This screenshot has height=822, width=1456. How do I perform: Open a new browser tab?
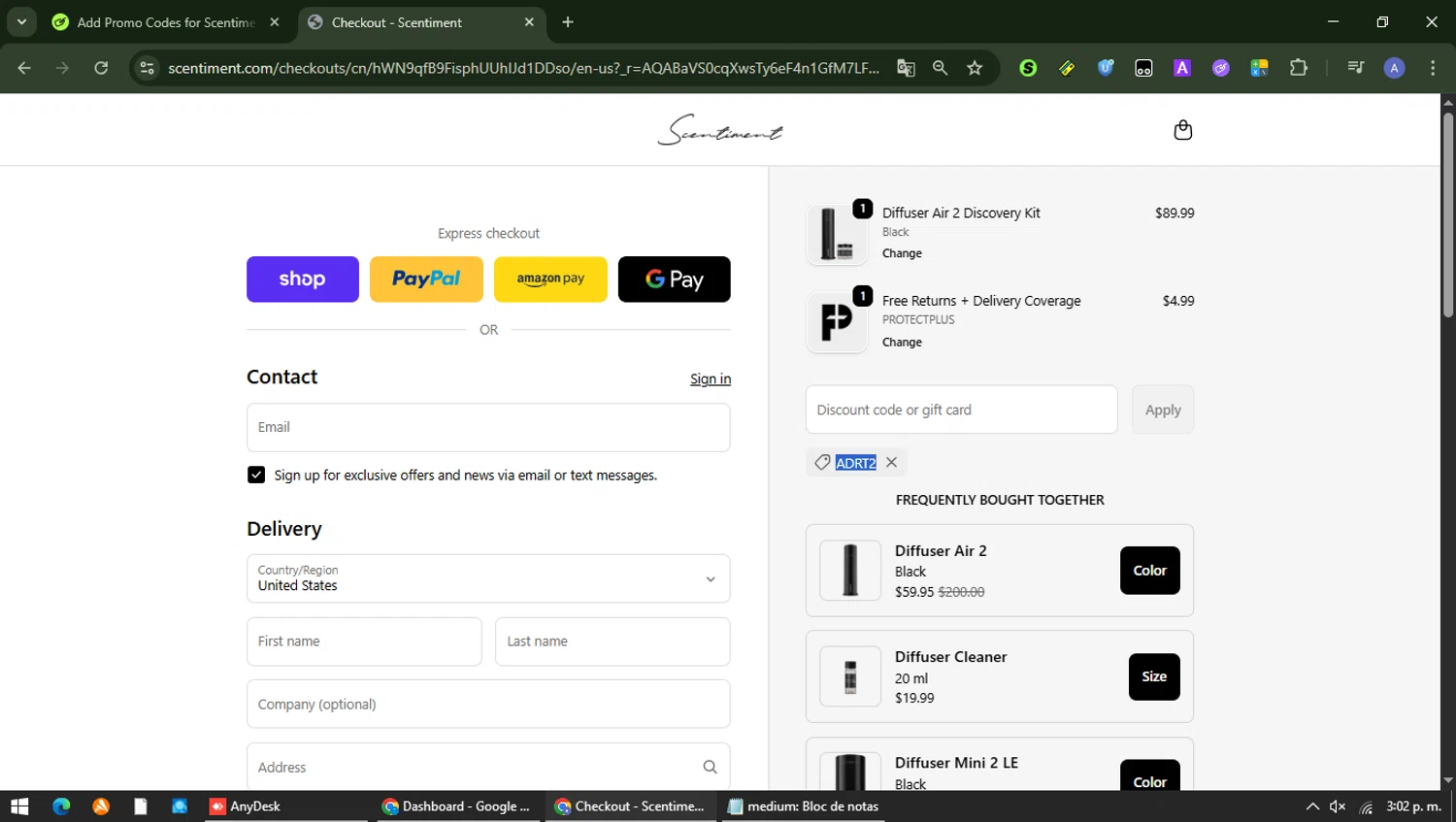point(568,22)
